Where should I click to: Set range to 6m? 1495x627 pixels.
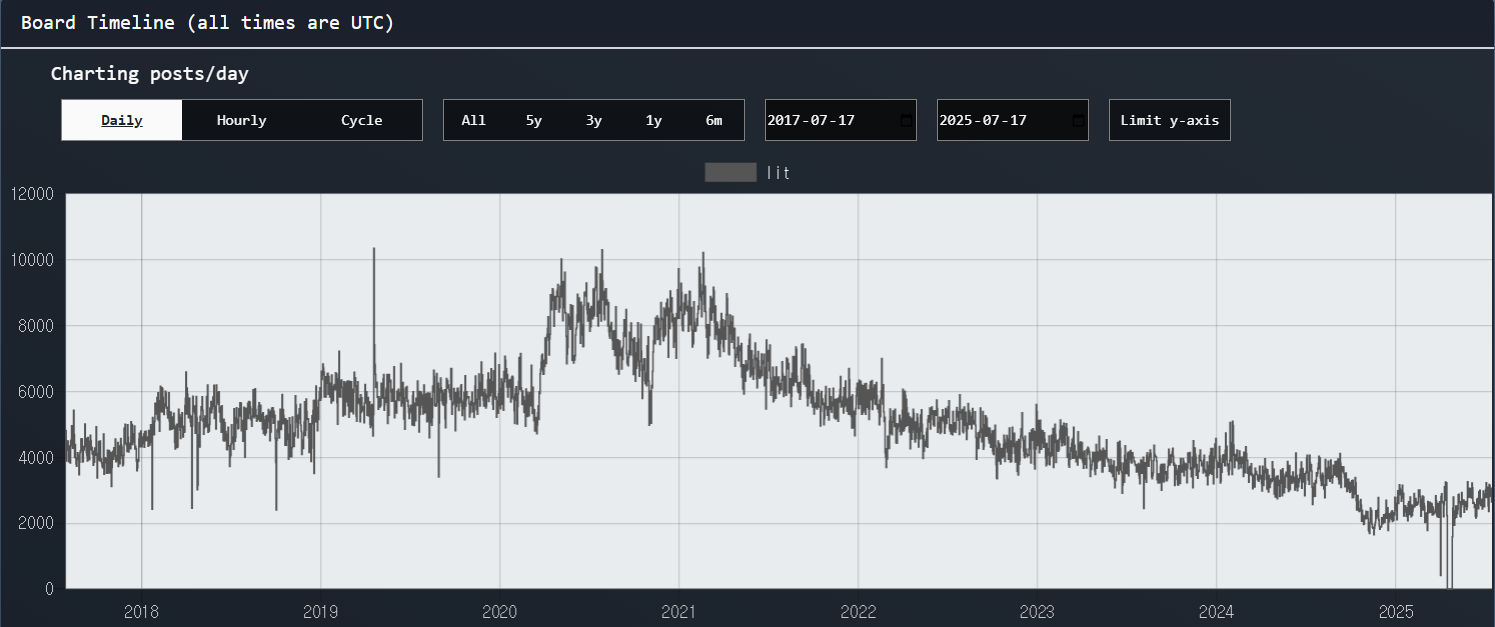tap(714, 120)
